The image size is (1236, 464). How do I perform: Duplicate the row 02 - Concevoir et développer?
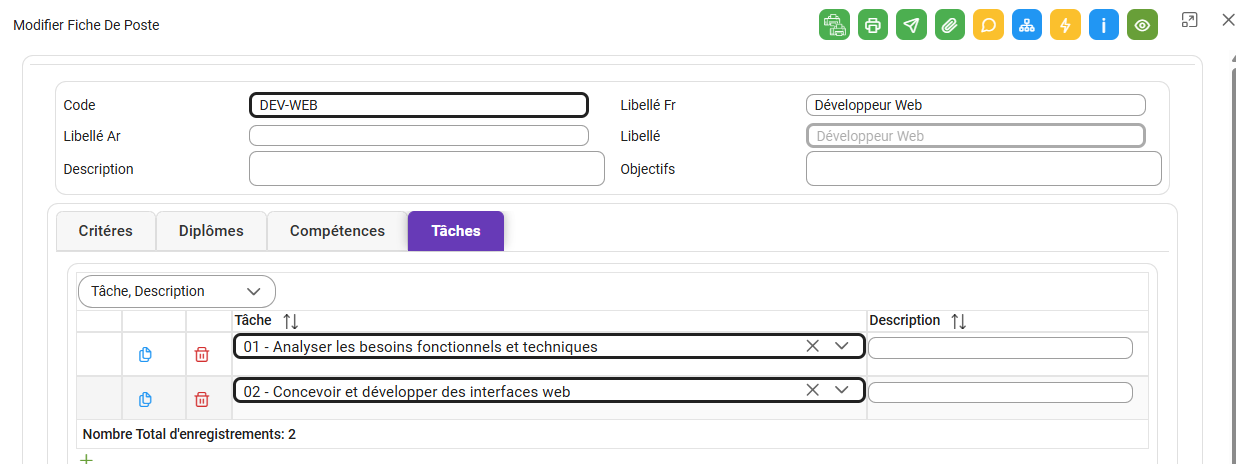tap(145, 399)
